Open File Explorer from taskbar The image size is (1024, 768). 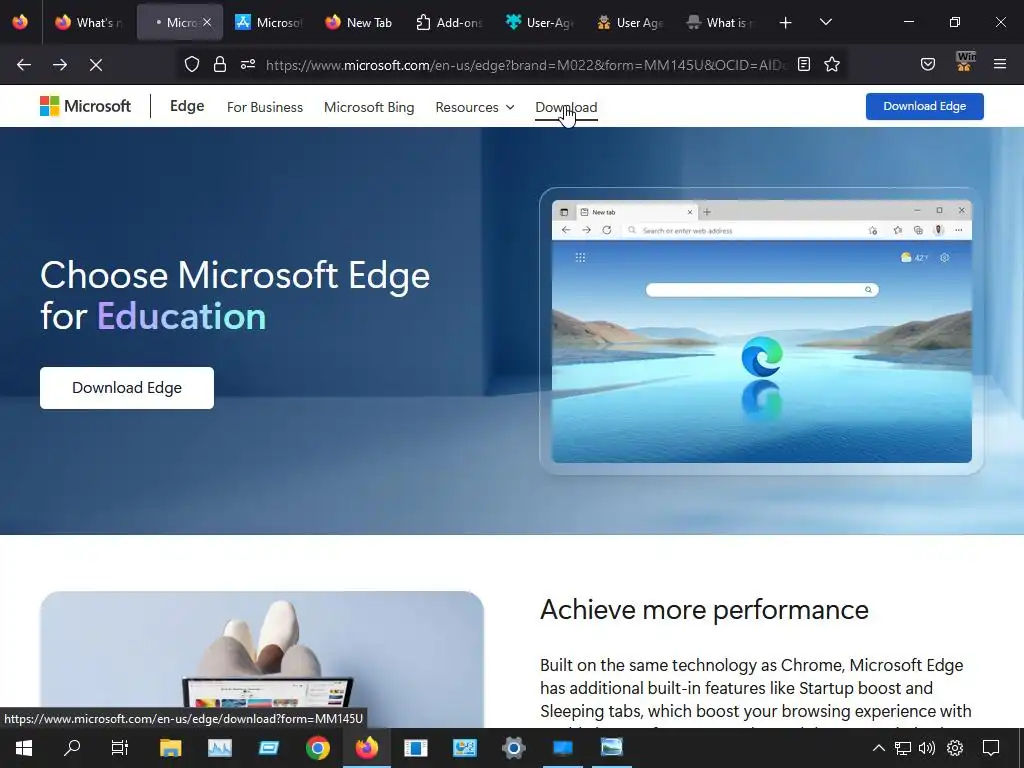(x=170, y=748)
